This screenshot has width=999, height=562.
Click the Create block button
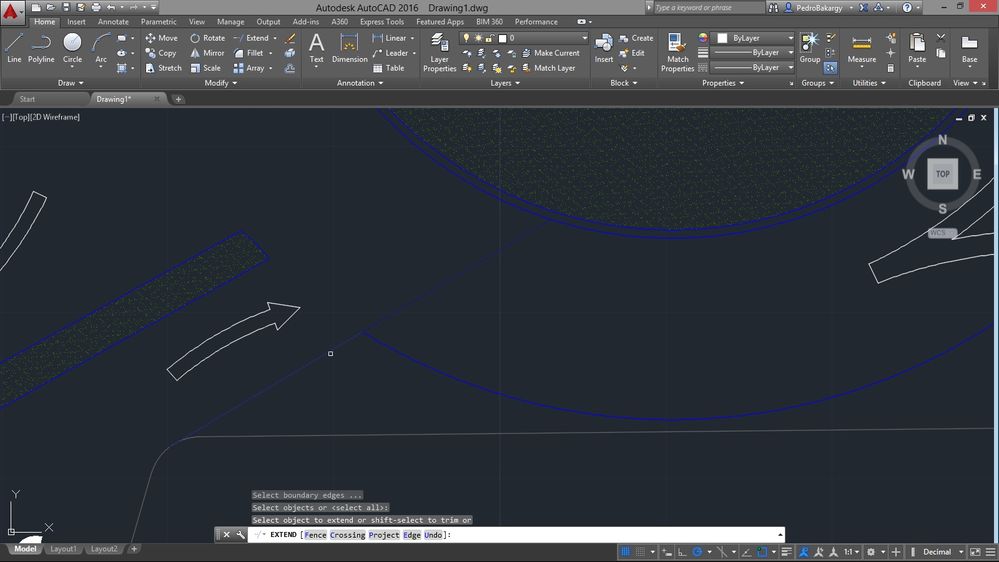636,38
